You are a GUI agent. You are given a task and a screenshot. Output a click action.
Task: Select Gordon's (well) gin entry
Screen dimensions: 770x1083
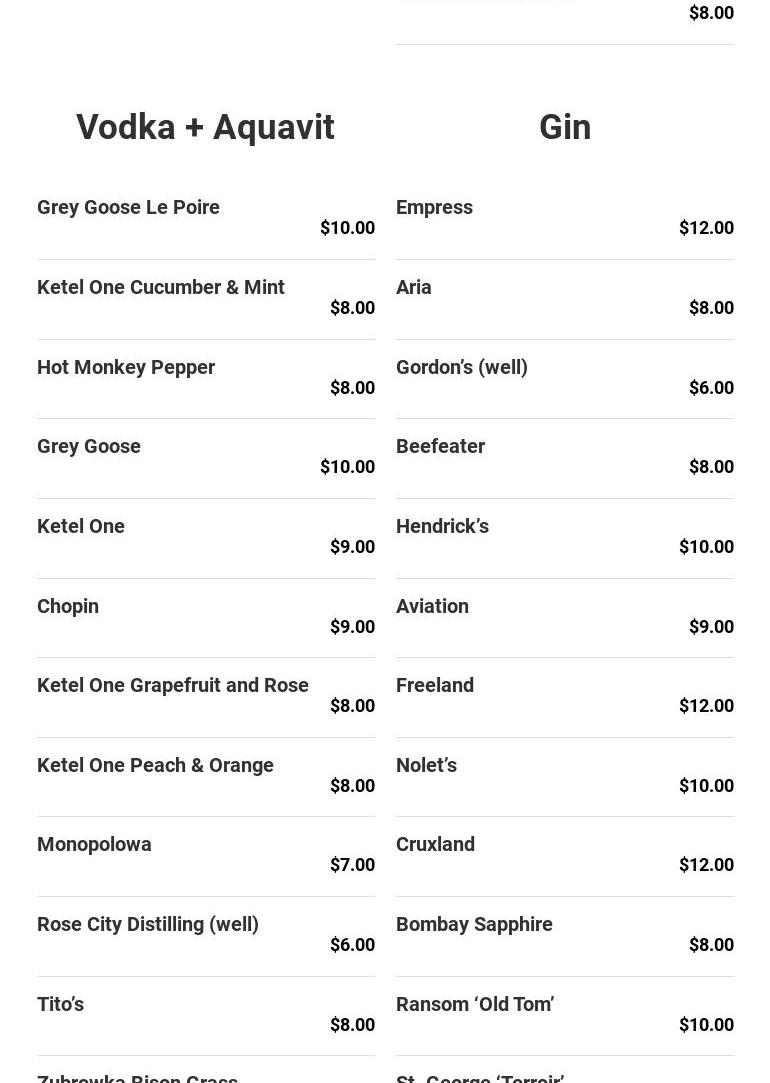click(x=461, y=367)
